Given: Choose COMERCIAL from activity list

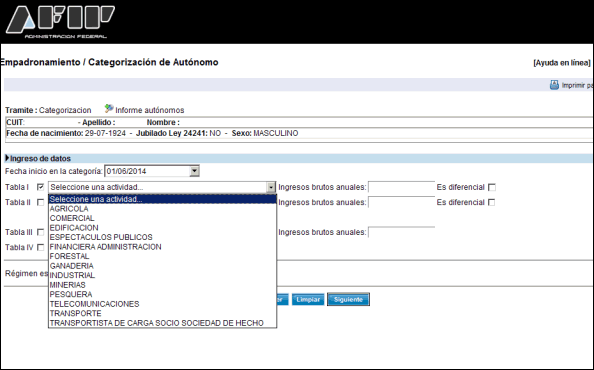Looking at the screenshot, I should click(163, 218).
